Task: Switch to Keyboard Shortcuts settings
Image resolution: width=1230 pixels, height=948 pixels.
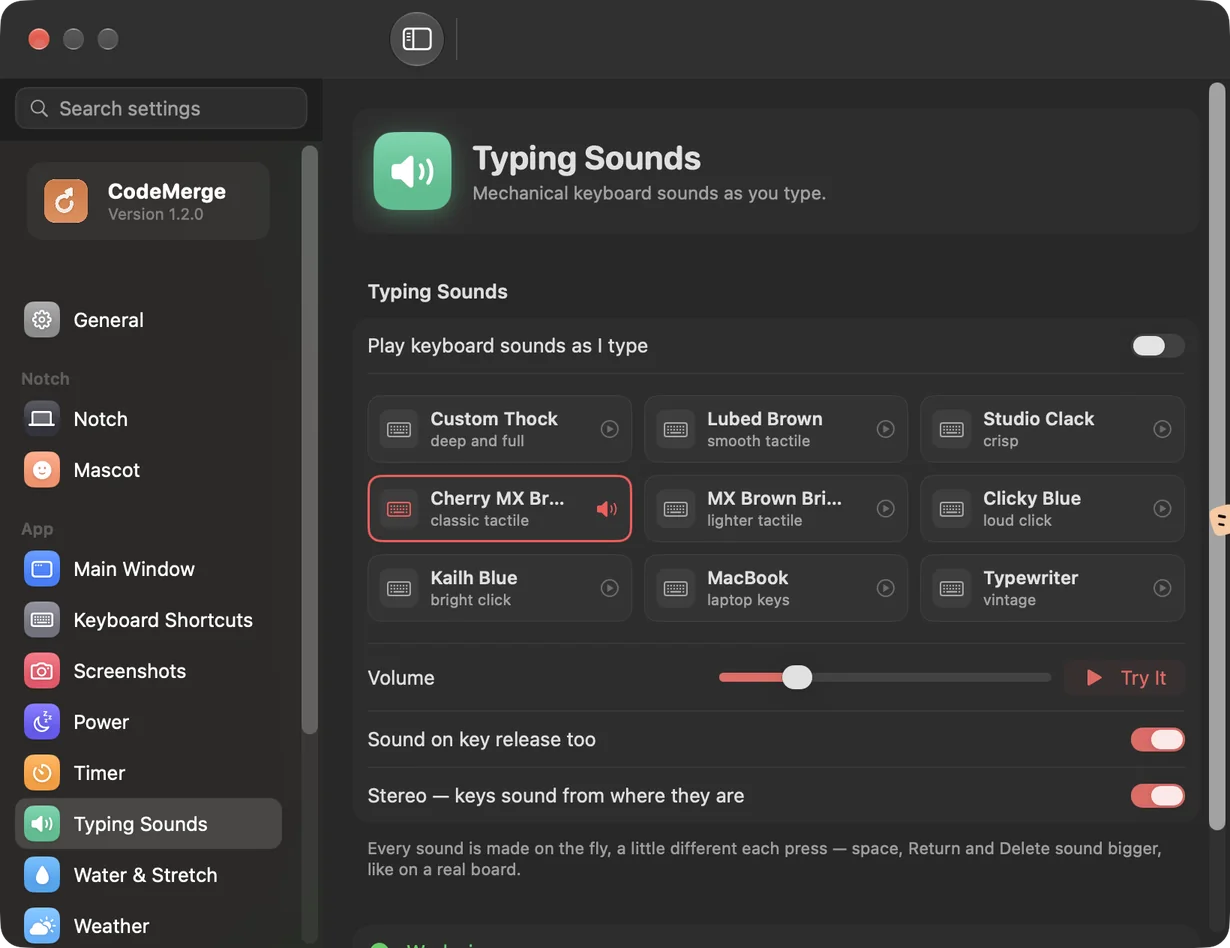Action: pos(148,620)
